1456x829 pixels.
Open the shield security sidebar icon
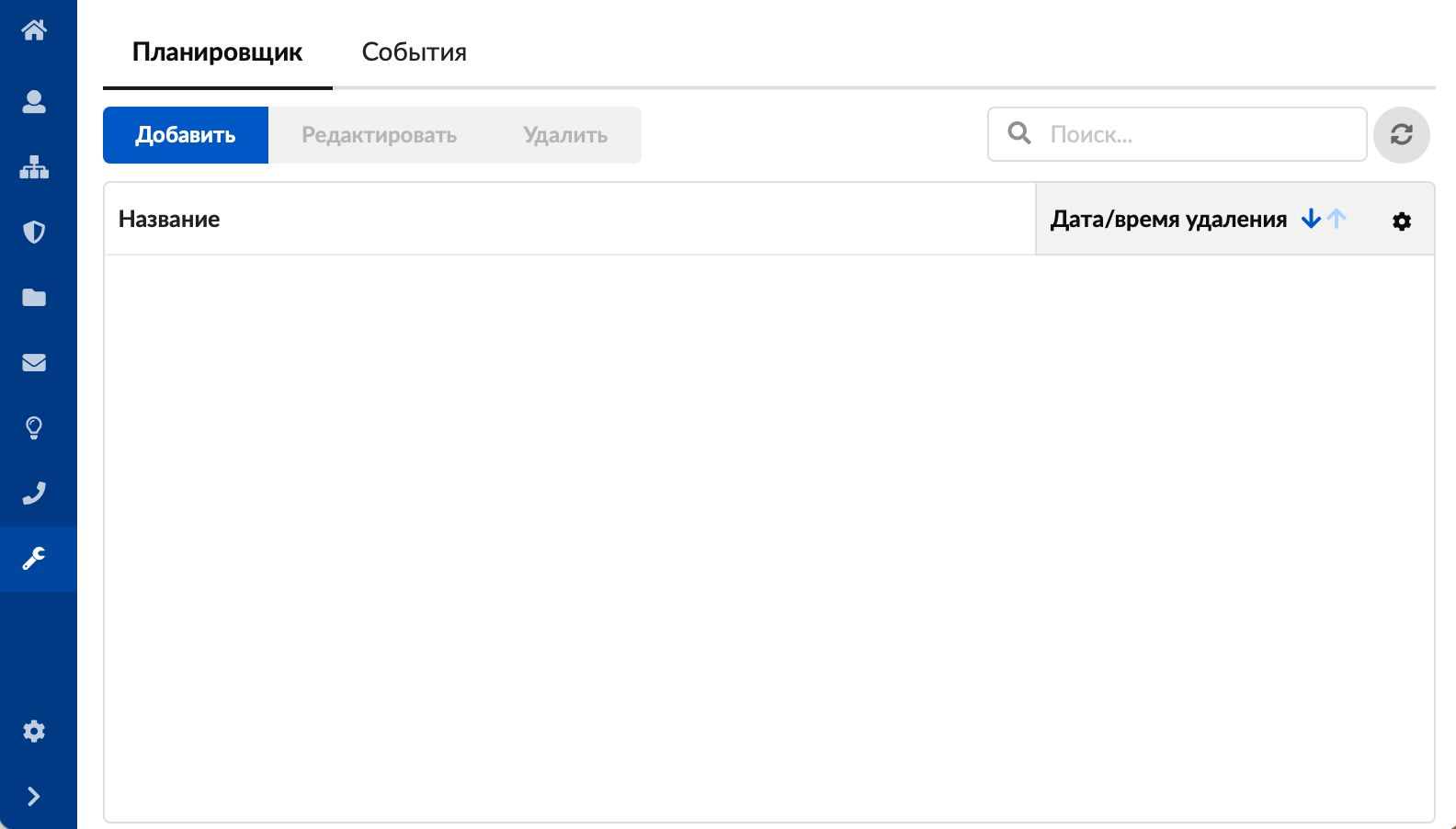34,233
